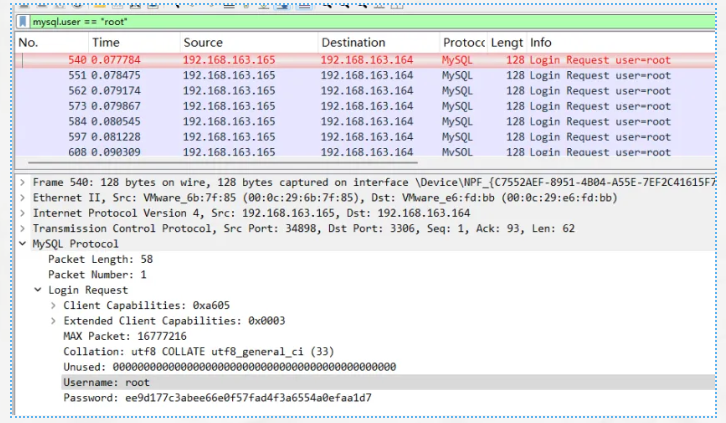The height and width of the screenshot is (423, 726).
Task: Expand the Client Capabilities: 0xa605 field
Action: 53,305
